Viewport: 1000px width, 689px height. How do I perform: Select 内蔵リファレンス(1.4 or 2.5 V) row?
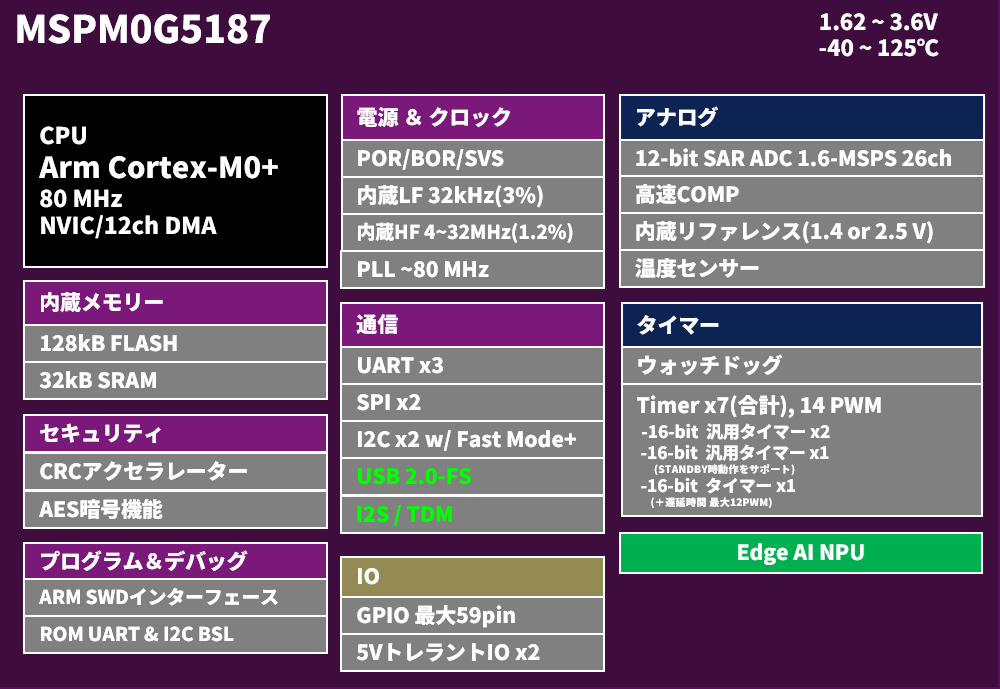pos(802,232)
